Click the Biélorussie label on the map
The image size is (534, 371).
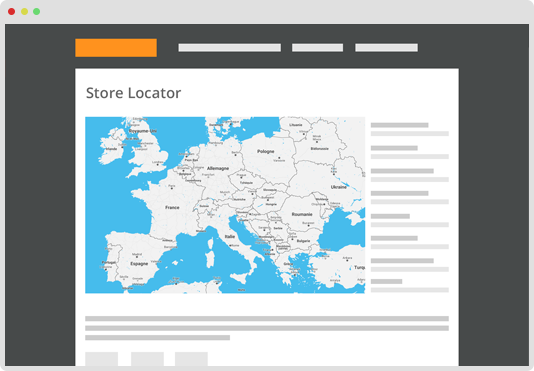(x=319, y=149)
